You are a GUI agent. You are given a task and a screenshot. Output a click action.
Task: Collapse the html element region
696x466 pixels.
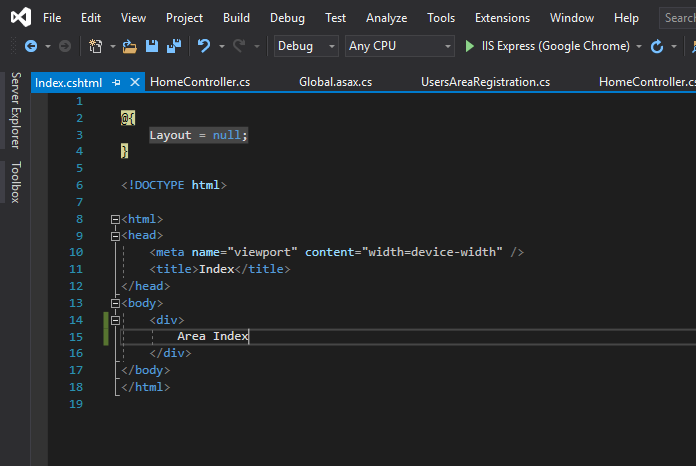point(115,219)
